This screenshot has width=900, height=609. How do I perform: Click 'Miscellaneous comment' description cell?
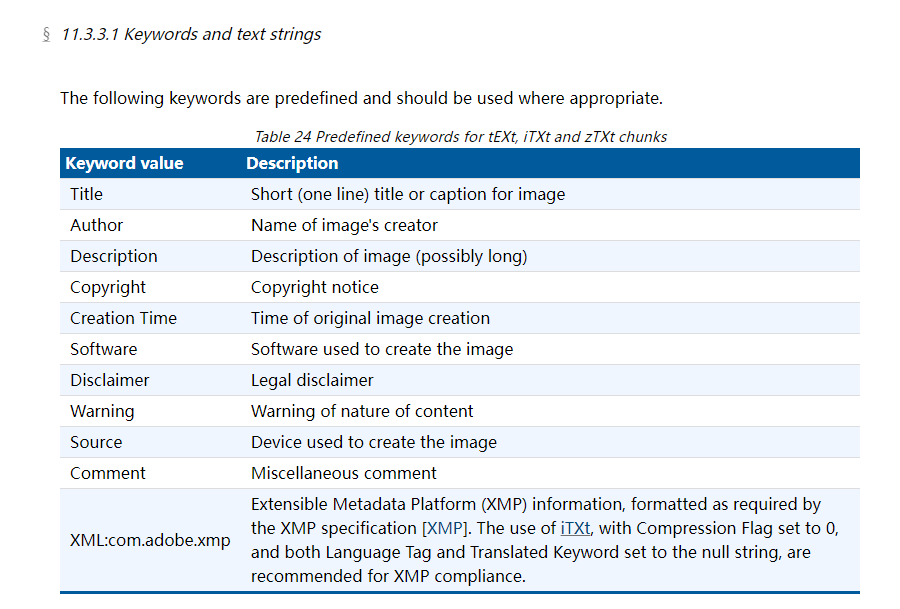click(x=550, y=473)
